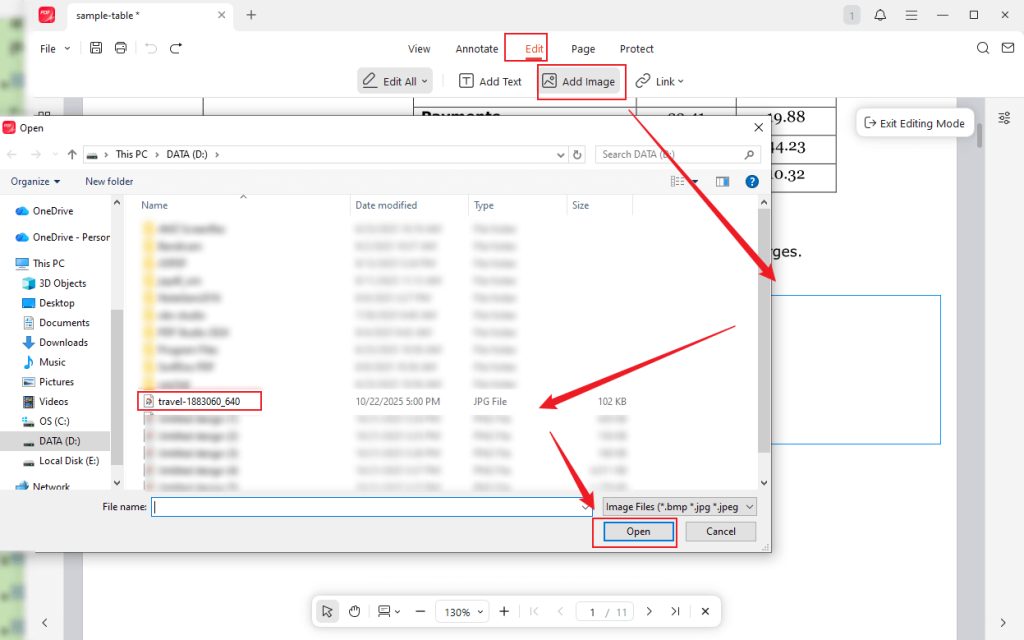
Task: Zoom in with the plus icon
Action: [503, 611]
